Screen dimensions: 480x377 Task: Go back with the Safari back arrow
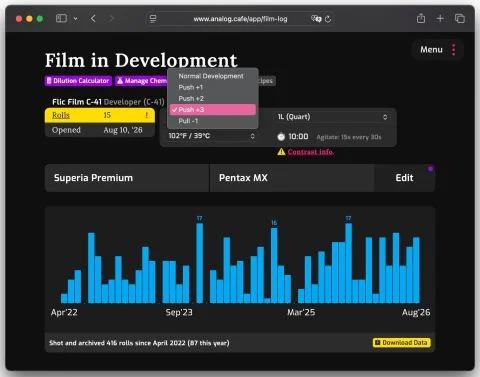93,18
